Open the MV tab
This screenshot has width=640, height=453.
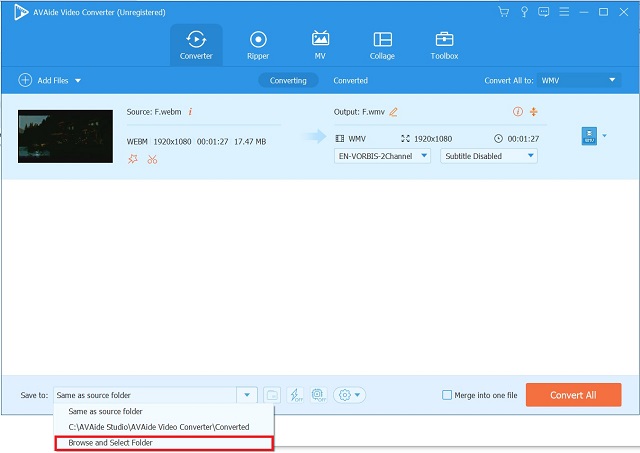pyautogui.click(x=320, y=45)
